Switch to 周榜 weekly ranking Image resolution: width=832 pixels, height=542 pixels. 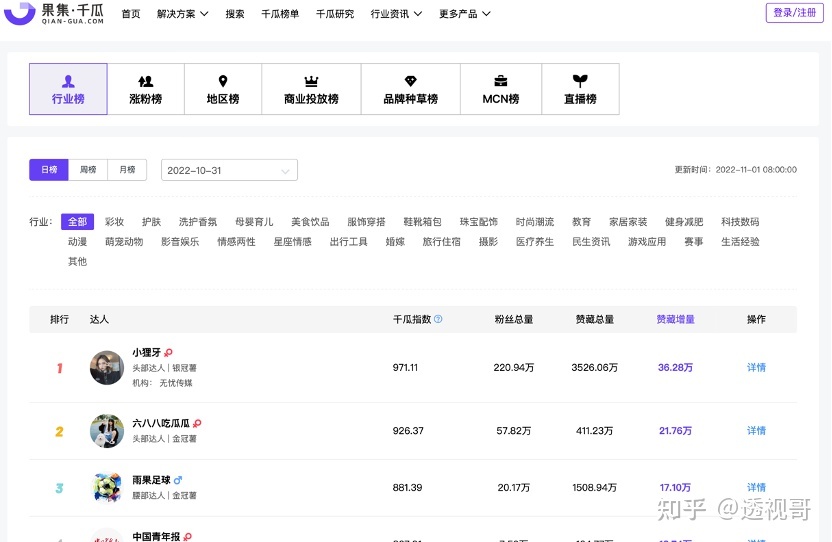pyautogui.click(x=88, y=170)
